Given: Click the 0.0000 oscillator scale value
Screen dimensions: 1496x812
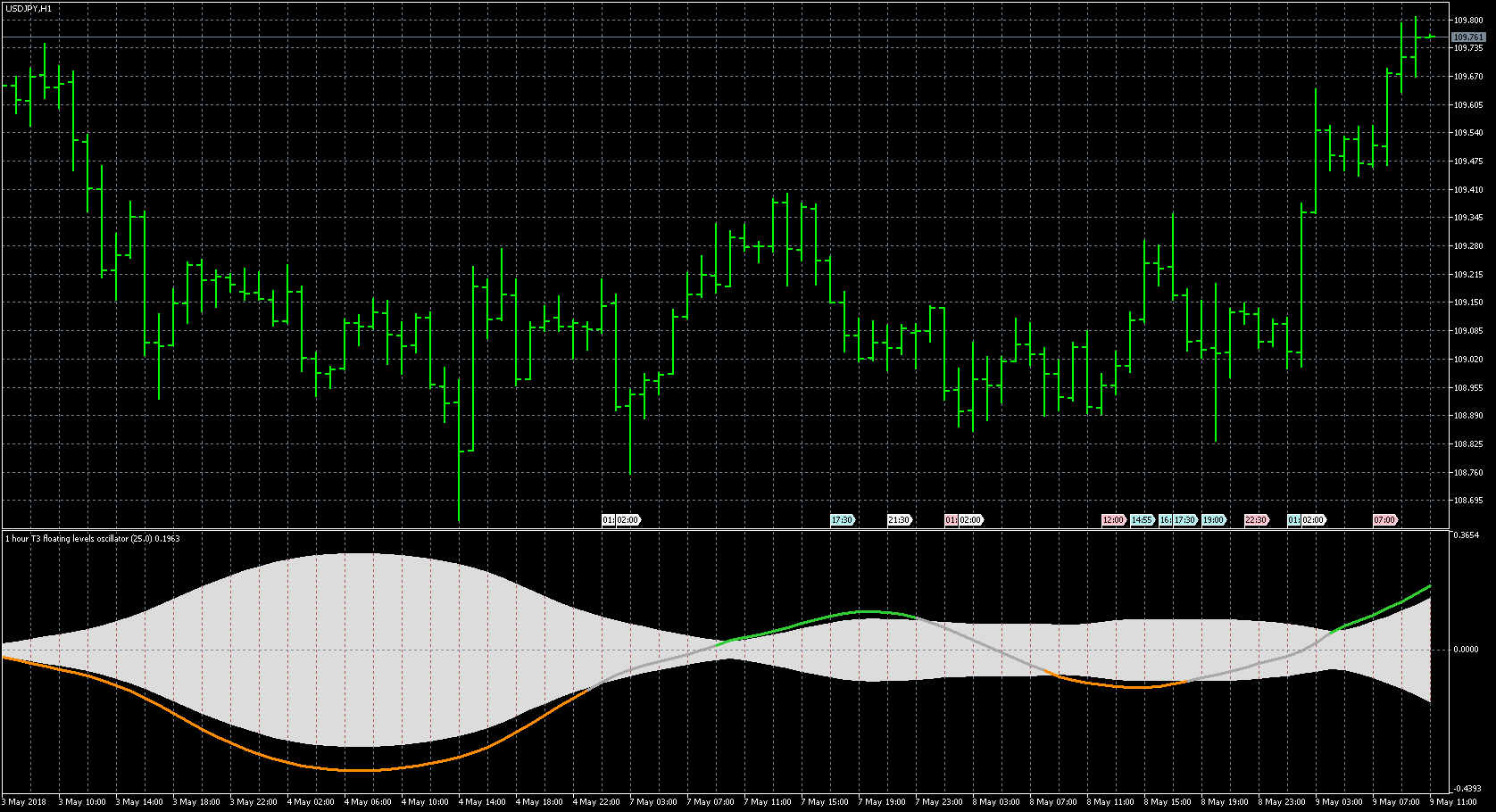Looking at the screenshot, I should coord(1467,650).
